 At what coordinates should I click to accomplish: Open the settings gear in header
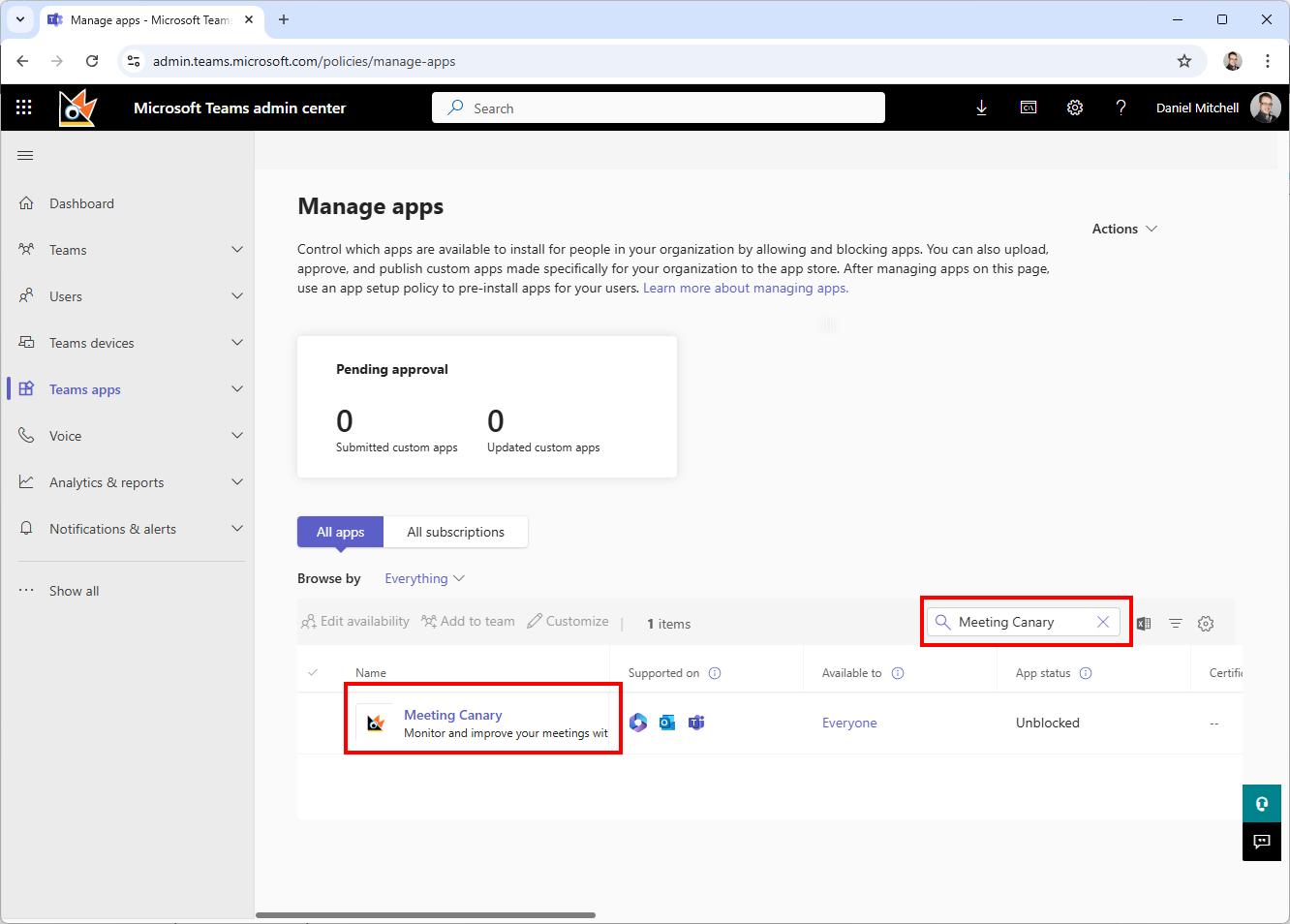tap(1075, 108)
